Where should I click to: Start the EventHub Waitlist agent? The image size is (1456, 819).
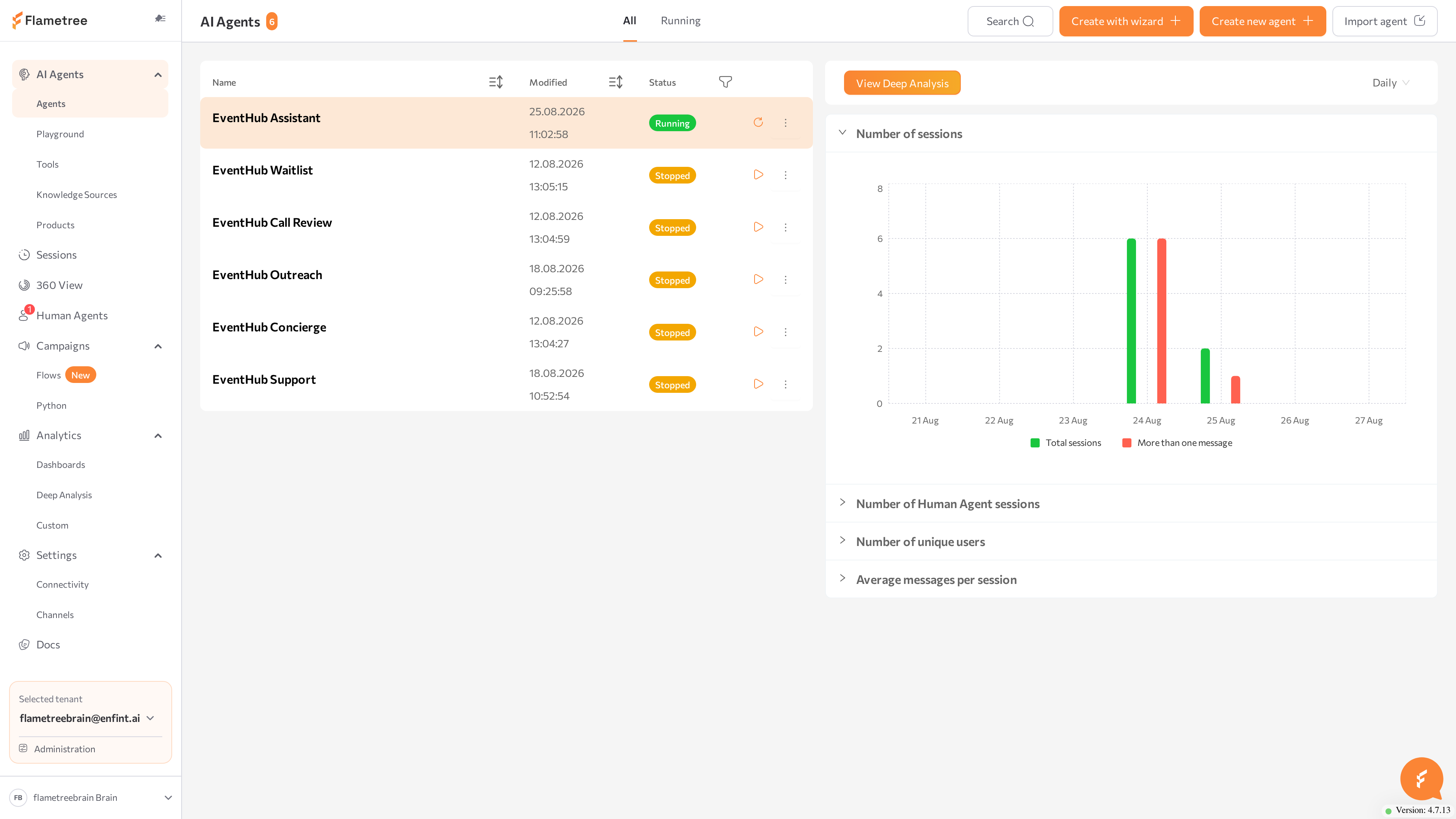click(758, 175)
